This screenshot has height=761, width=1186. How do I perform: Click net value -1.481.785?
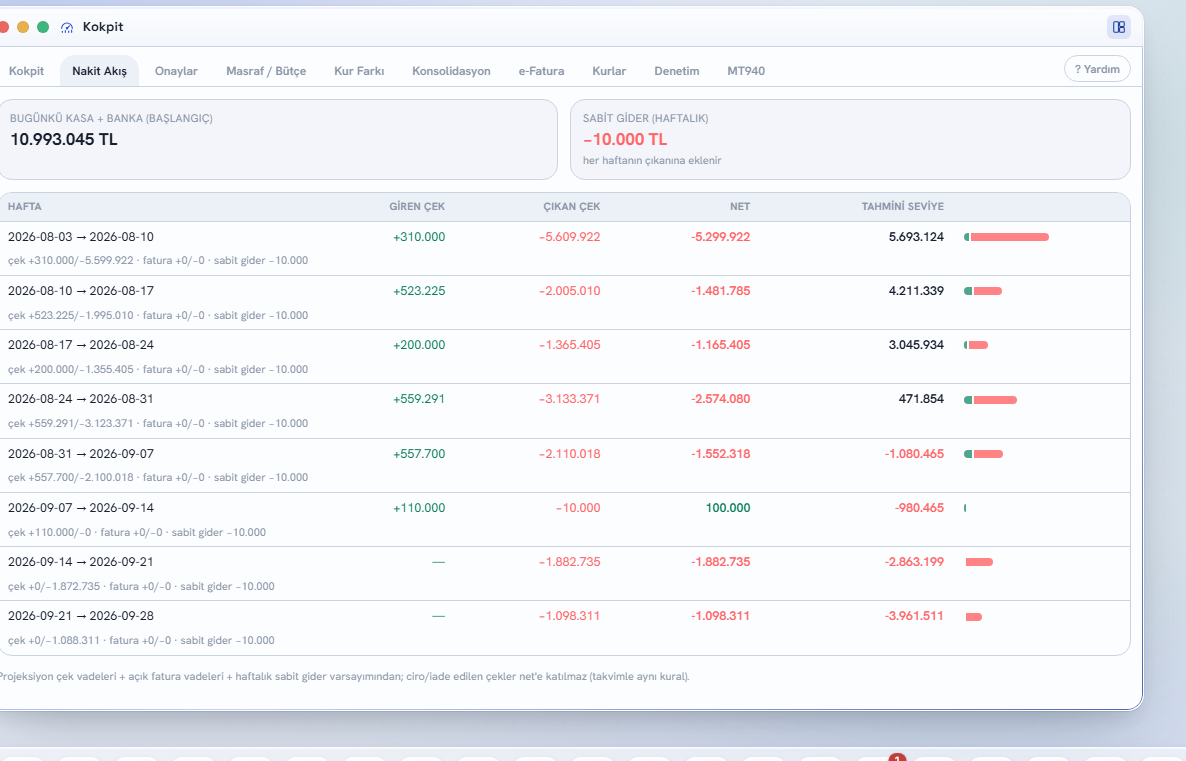[720, 291]
